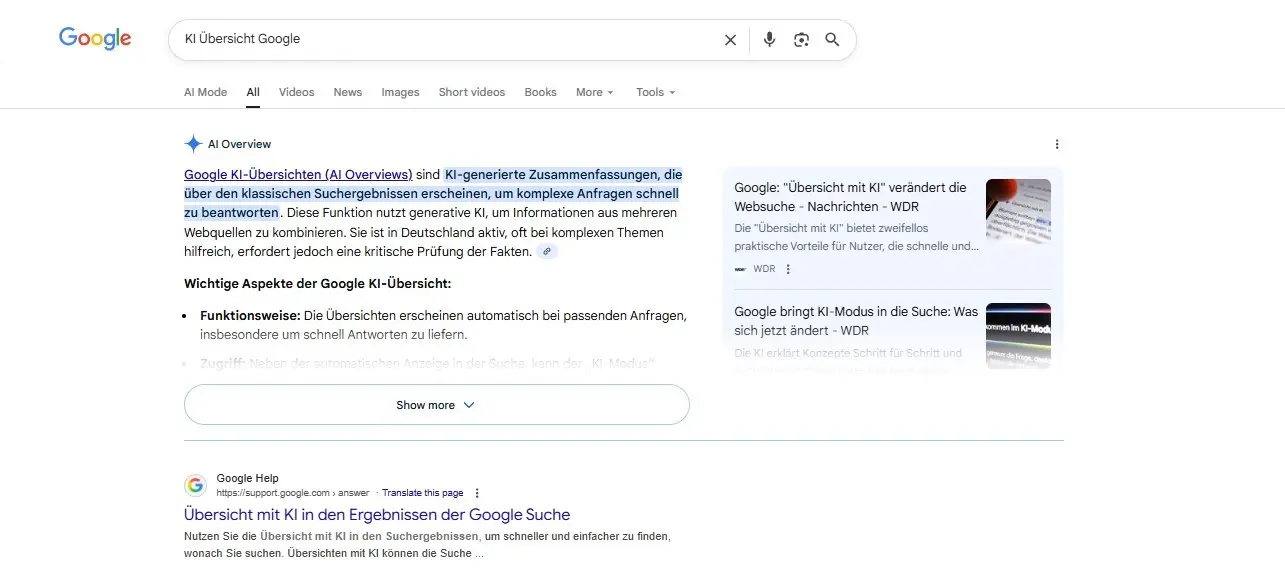
Task: Open the Google Help result favicon
Action: coord(195,484)
